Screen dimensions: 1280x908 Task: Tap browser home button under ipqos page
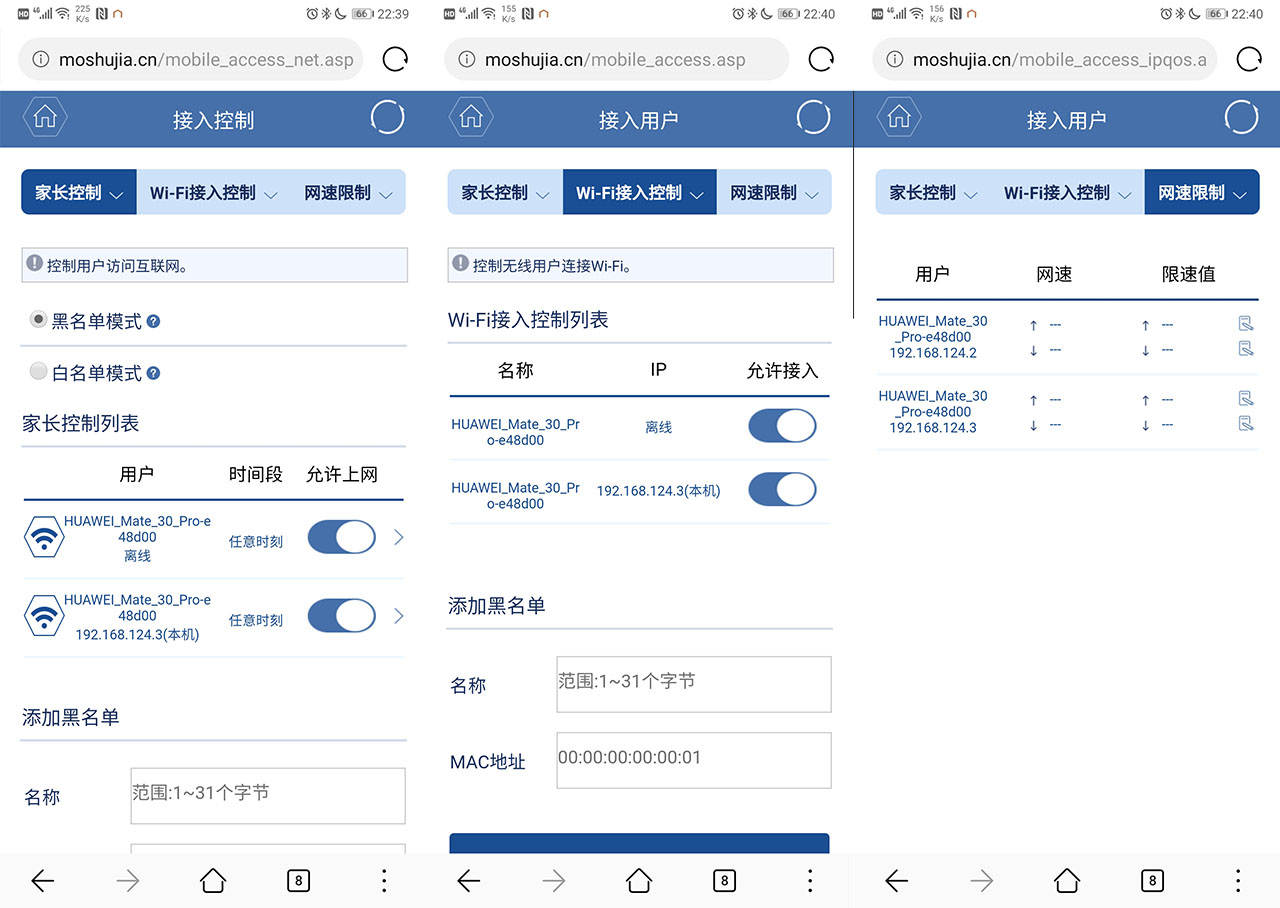[1067, 880]
